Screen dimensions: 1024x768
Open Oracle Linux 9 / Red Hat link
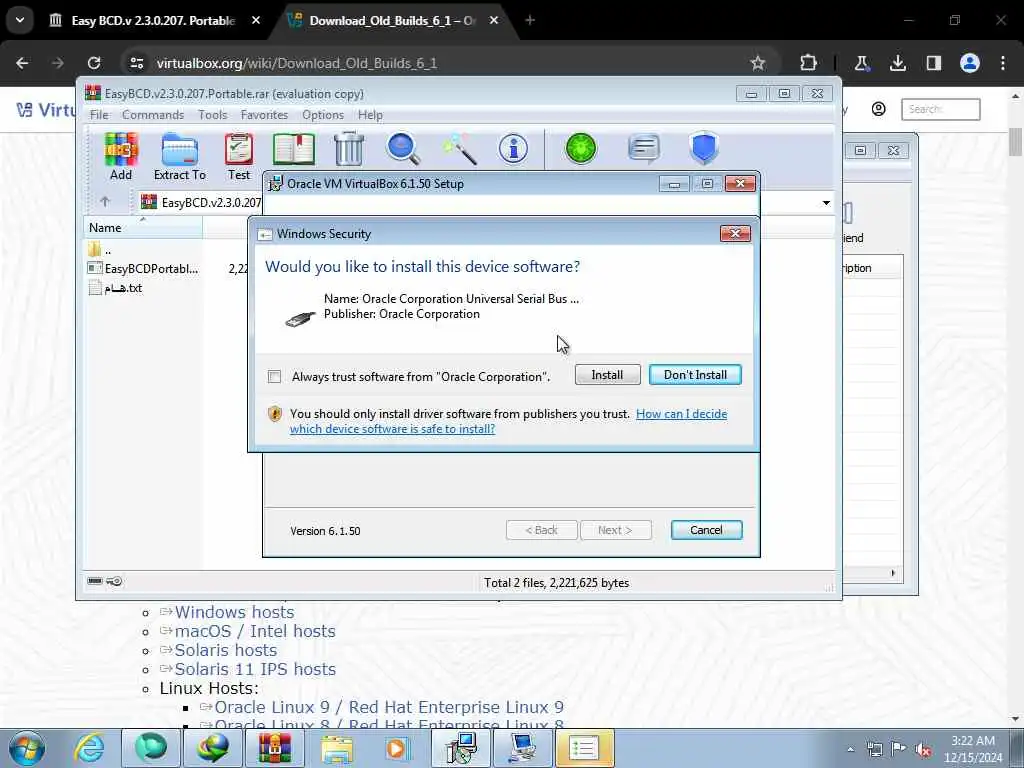(389, 707)
